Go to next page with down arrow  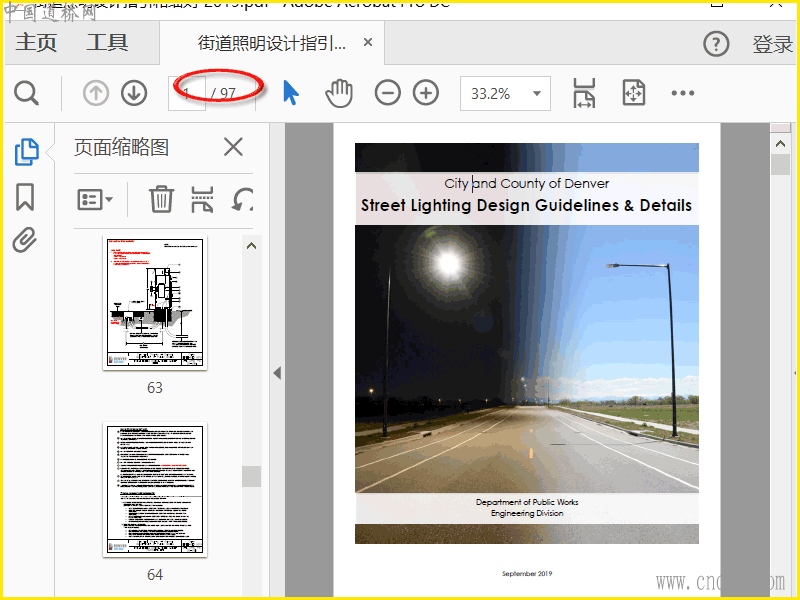click(x=134, y=93)
